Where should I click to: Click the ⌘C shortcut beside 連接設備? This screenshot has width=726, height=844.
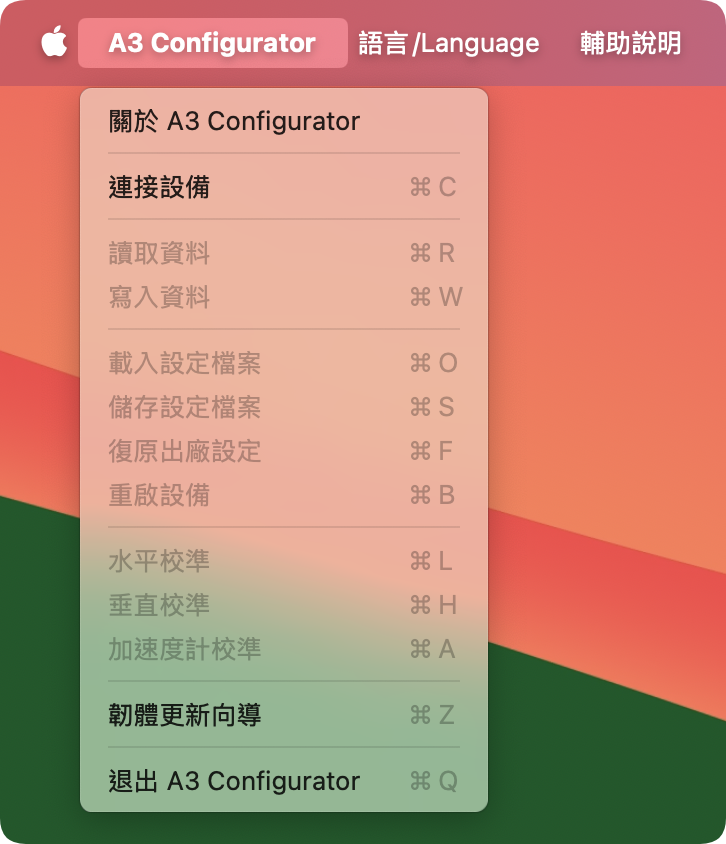[433, 187]
